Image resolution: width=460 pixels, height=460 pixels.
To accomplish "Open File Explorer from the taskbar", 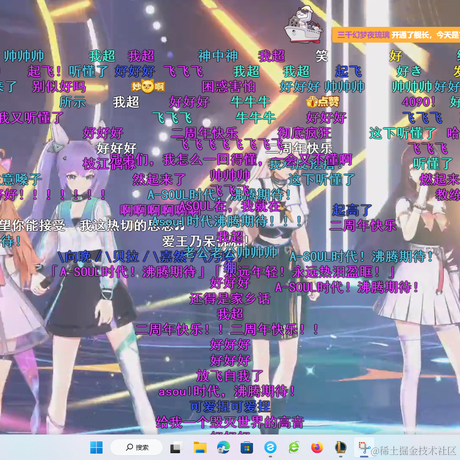I will 200,448.
